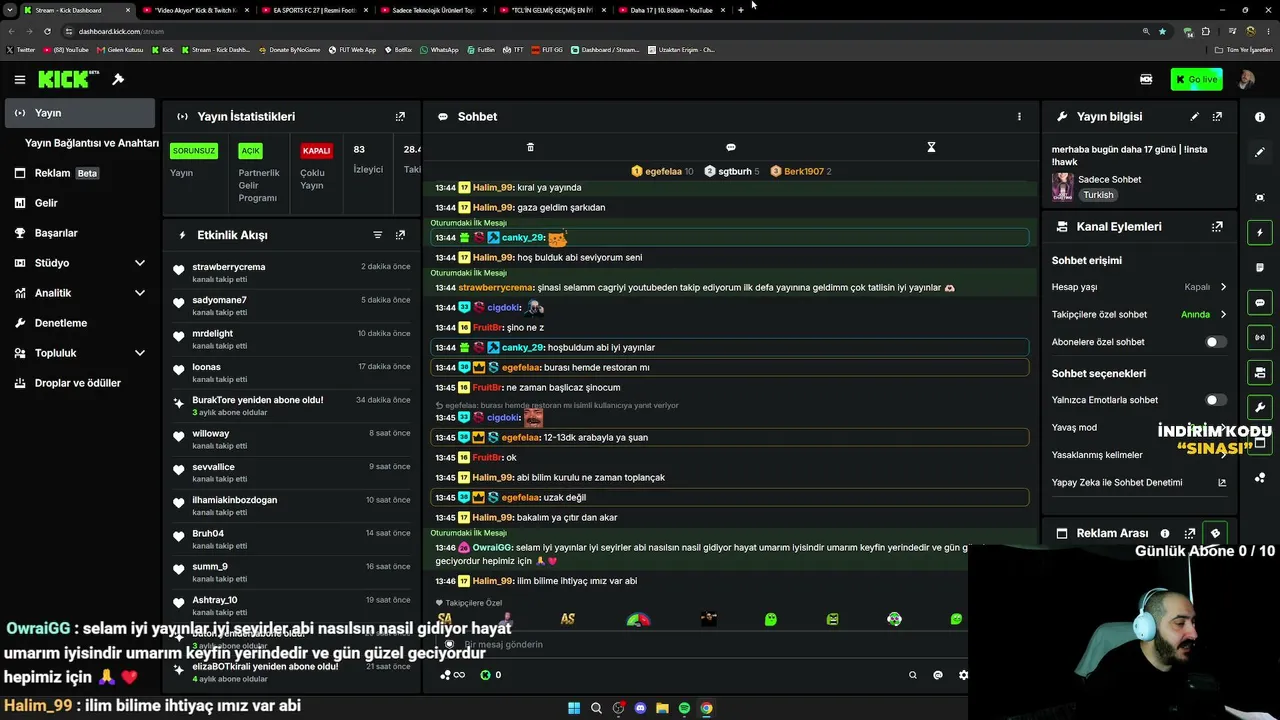Image resolution: width=1280 pixels, height=720 pixels.
Task: Click the green Go live button
Action: pyautogui.click(x=1197, y=80)
